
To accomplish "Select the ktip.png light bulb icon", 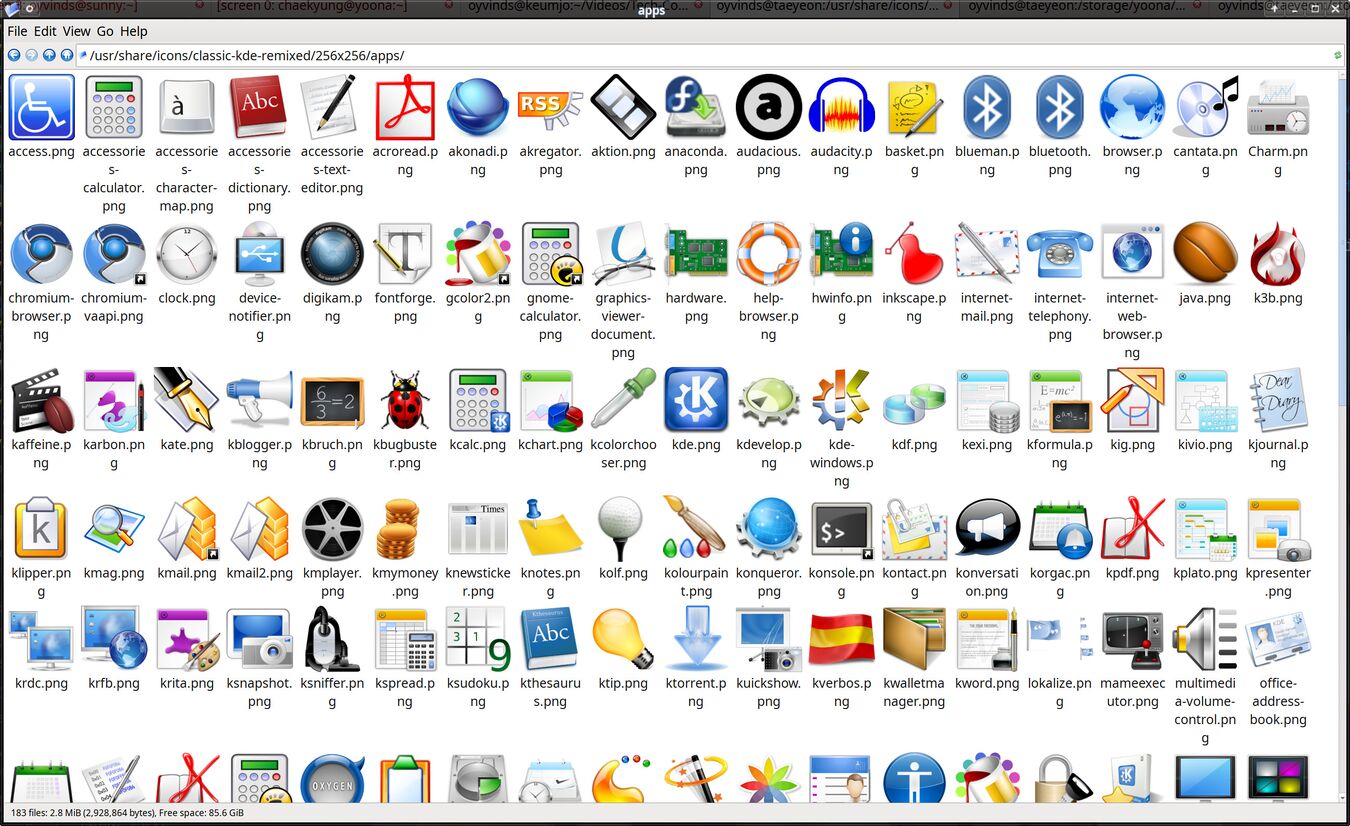I will point(623,639).
